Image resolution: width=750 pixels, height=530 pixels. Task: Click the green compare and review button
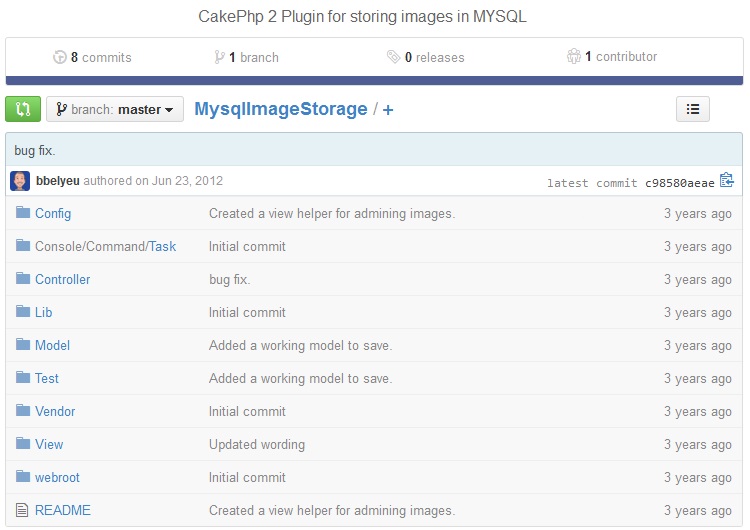23,109
